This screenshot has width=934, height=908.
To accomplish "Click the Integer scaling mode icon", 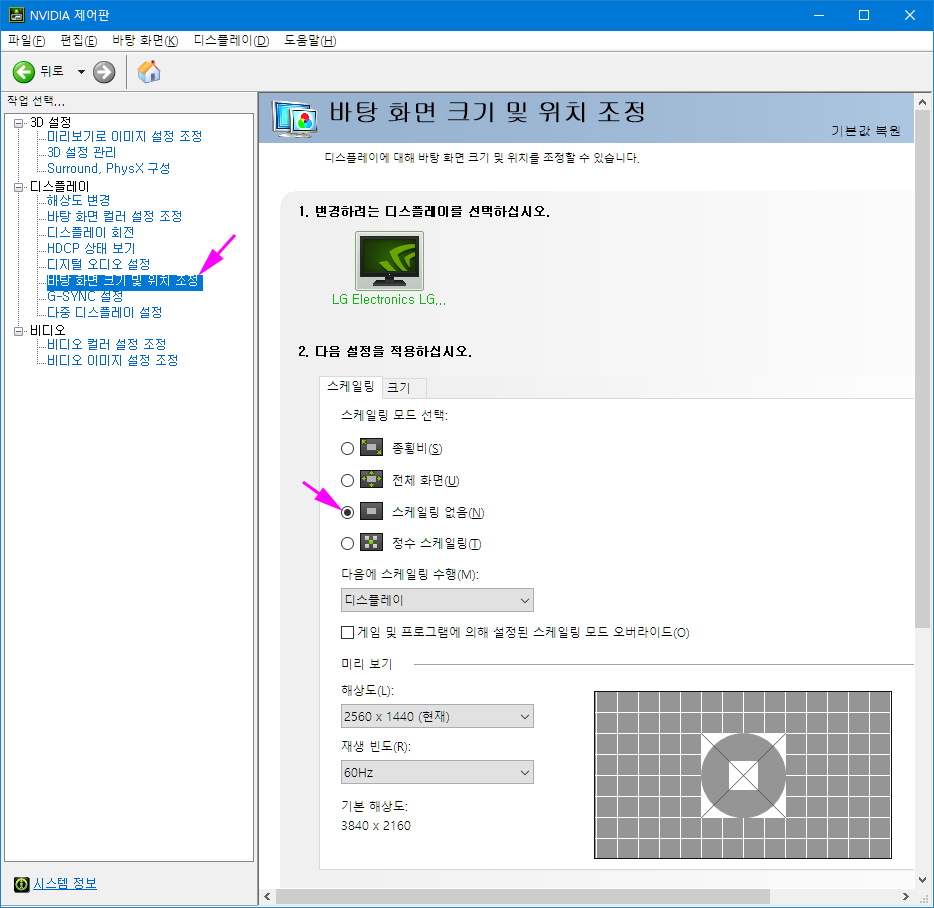I will pos(372,542).
